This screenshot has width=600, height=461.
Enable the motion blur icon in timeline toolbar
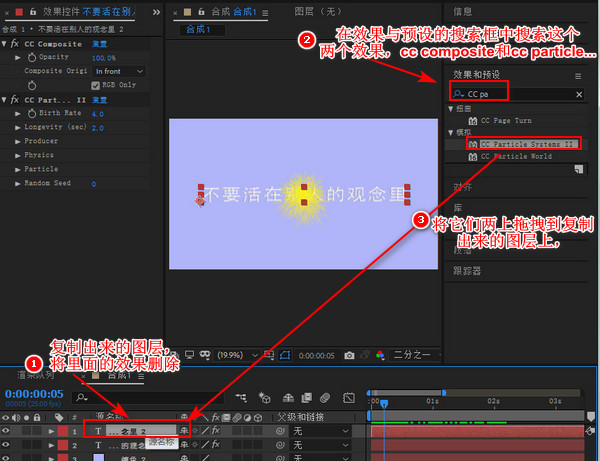coord(325,398)
